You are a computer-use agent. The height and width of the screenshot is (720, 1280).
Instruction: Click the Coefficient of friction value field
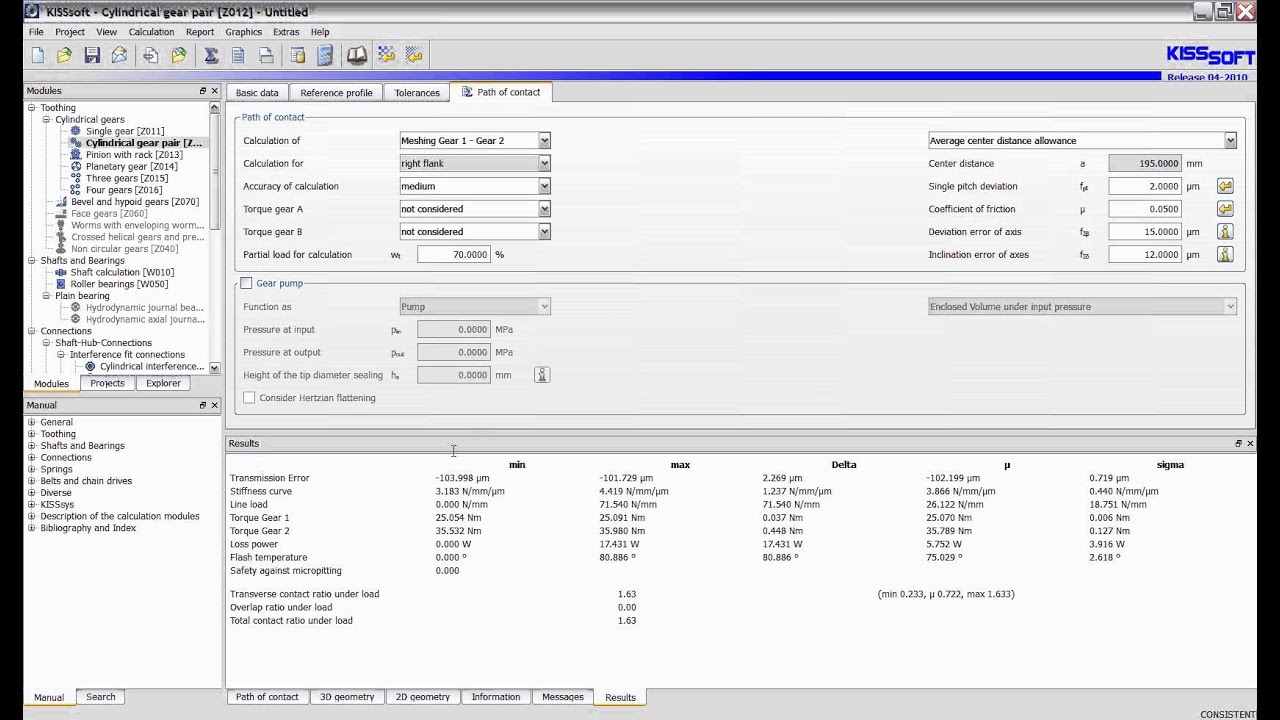(1145, 209)
